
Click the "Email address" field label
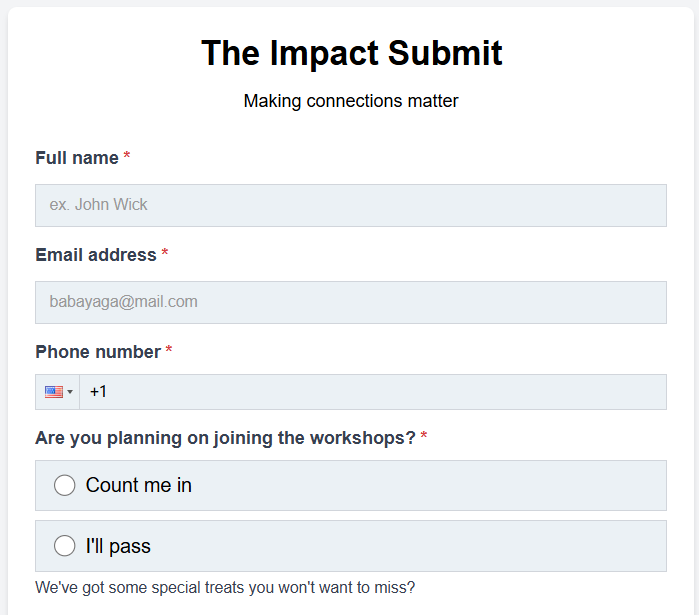pos(96,255)
